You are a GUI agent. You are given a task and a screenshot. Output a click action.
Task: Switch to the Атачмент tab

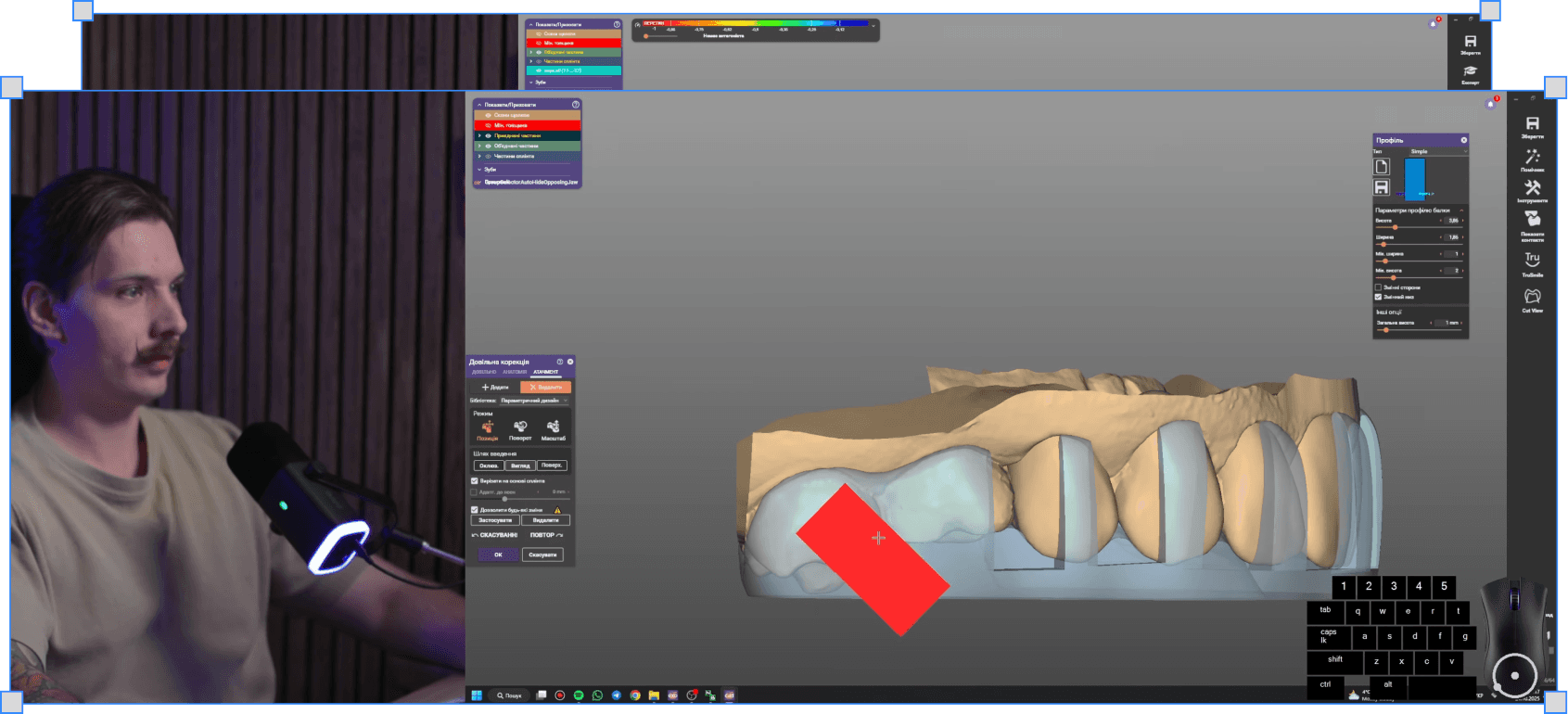(x=546, y=372)
